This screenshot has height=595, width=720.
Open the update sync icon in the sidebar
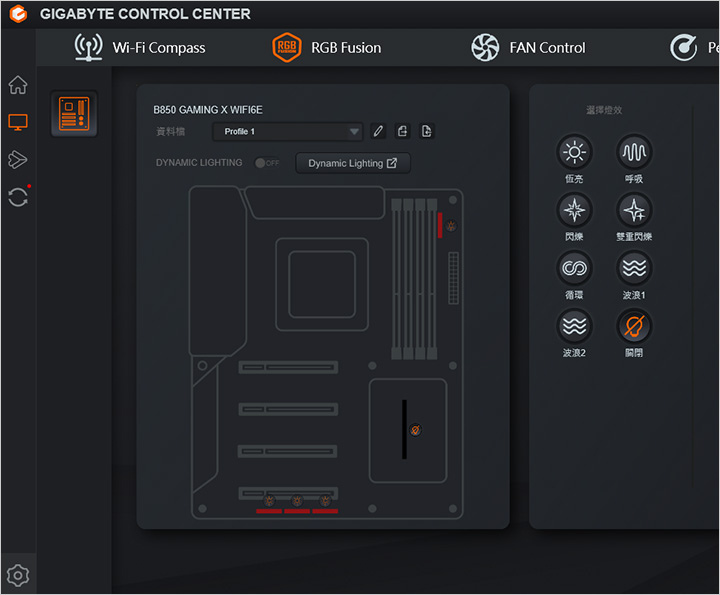click(18, 197)
